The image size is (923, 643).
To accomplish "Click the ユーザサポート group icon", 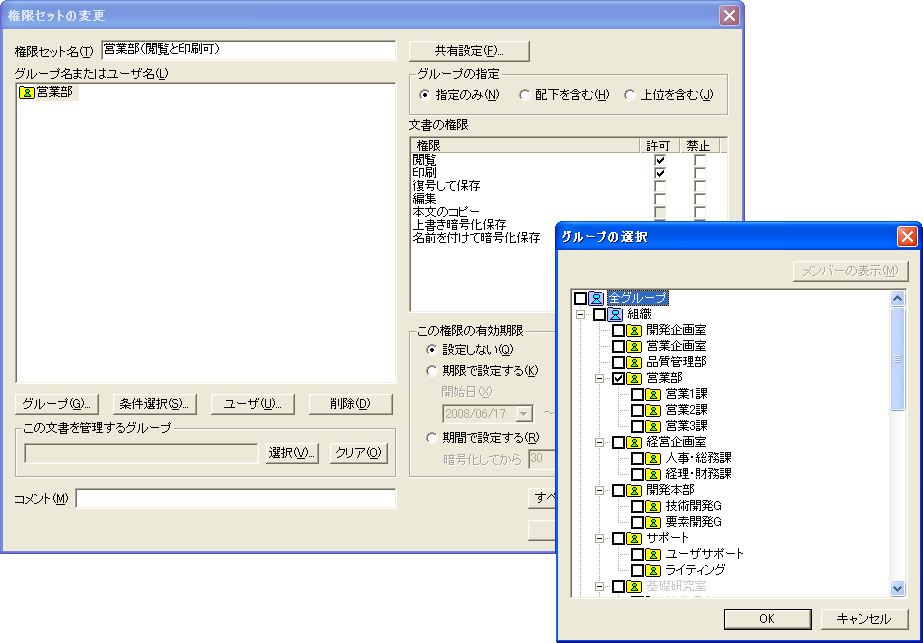I will tap(653, 554).
